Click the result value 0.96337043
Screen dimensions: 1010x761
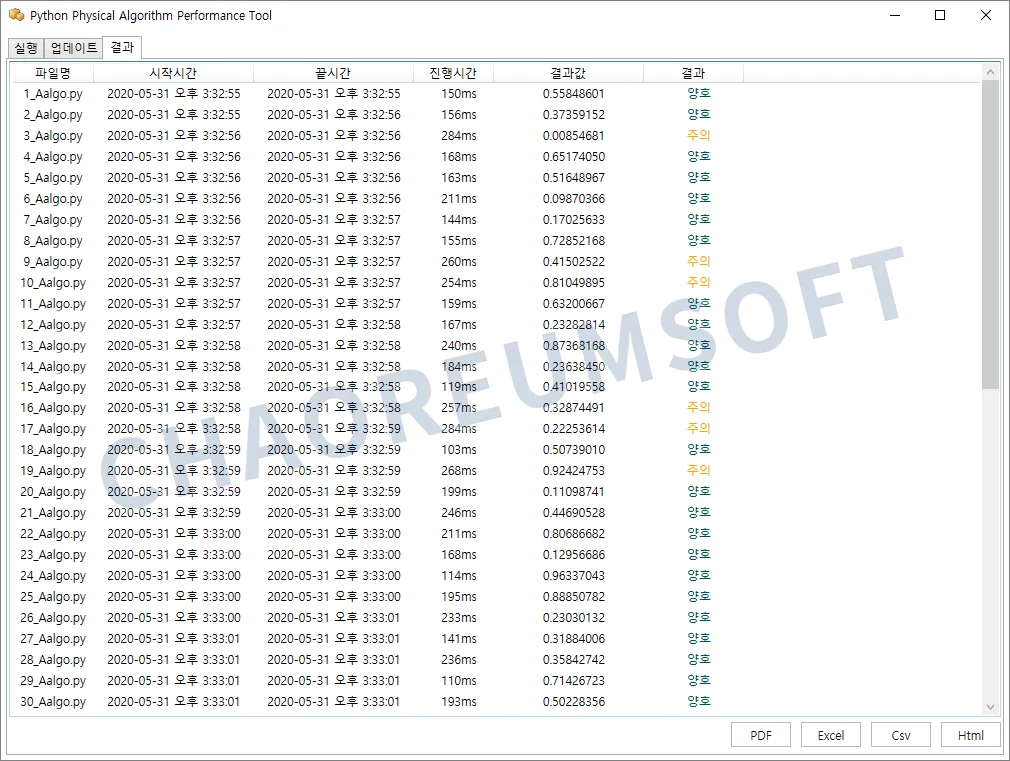pyautogui.click(x=573, y=576)
